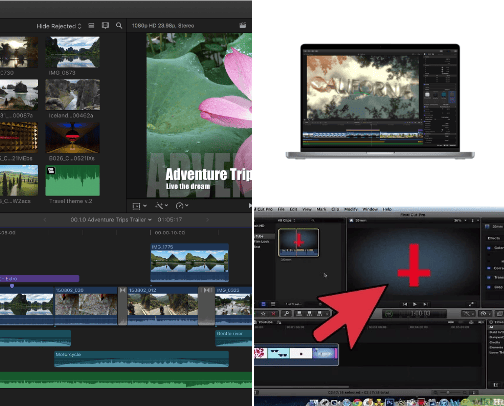The width and height of the screenshot is (504, 406).
Task: Open the View menu in lower window
Action: click(x=307, y=209)
